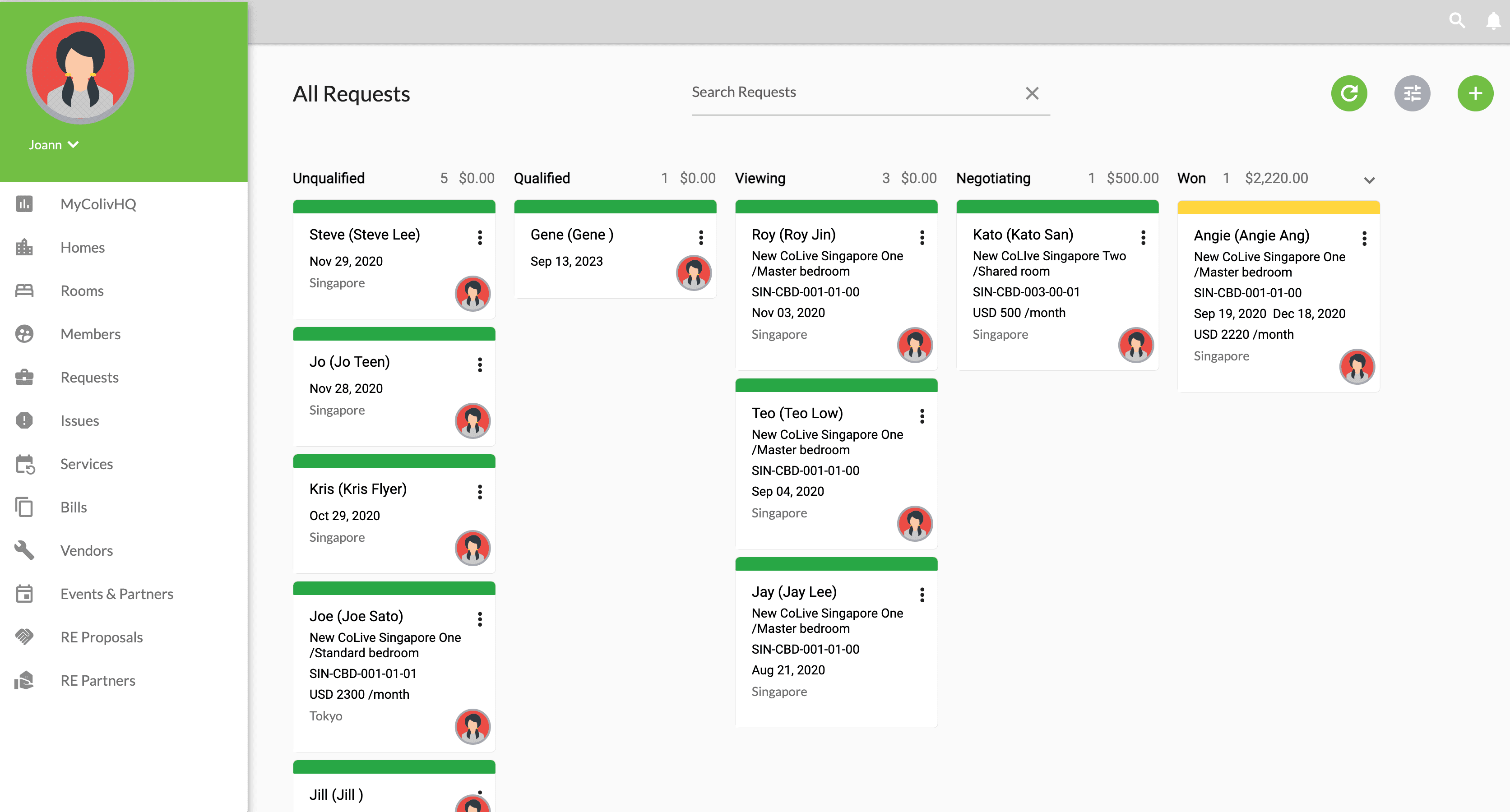
Task: Open the Kris (Kris Flyer) request
Action: pyautogui.click(x=357, y=489)
